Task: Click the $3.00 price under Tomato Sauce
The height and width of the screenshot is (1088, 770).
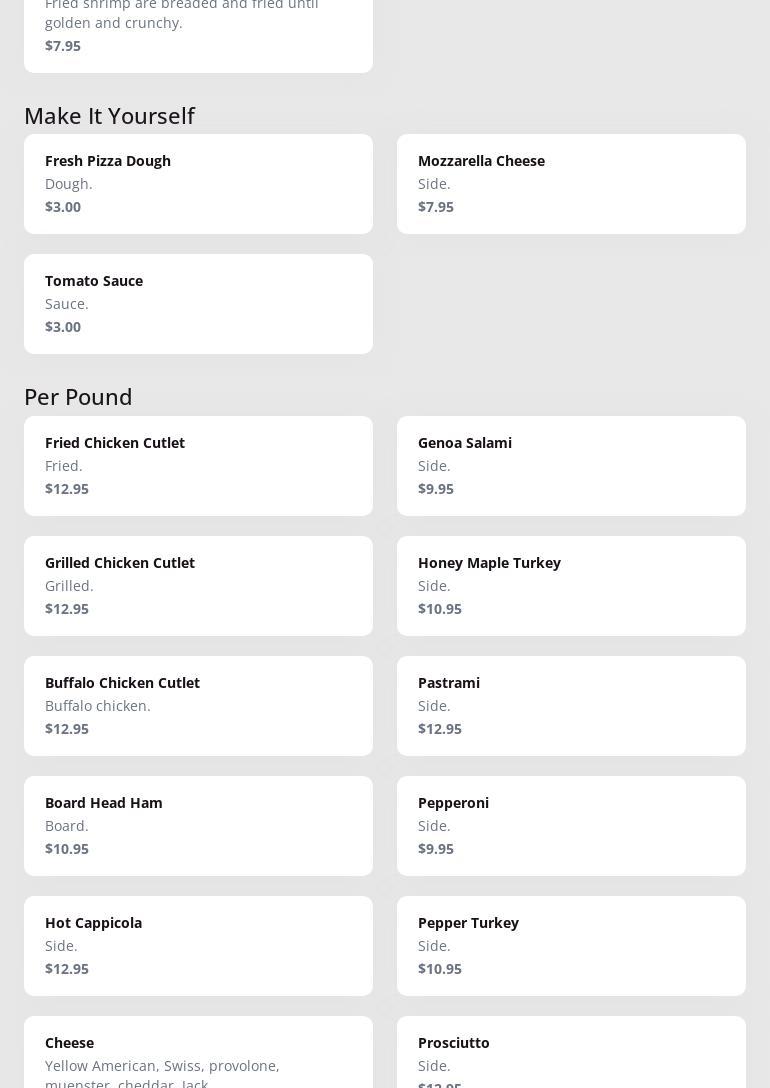Action: point(63,327)
